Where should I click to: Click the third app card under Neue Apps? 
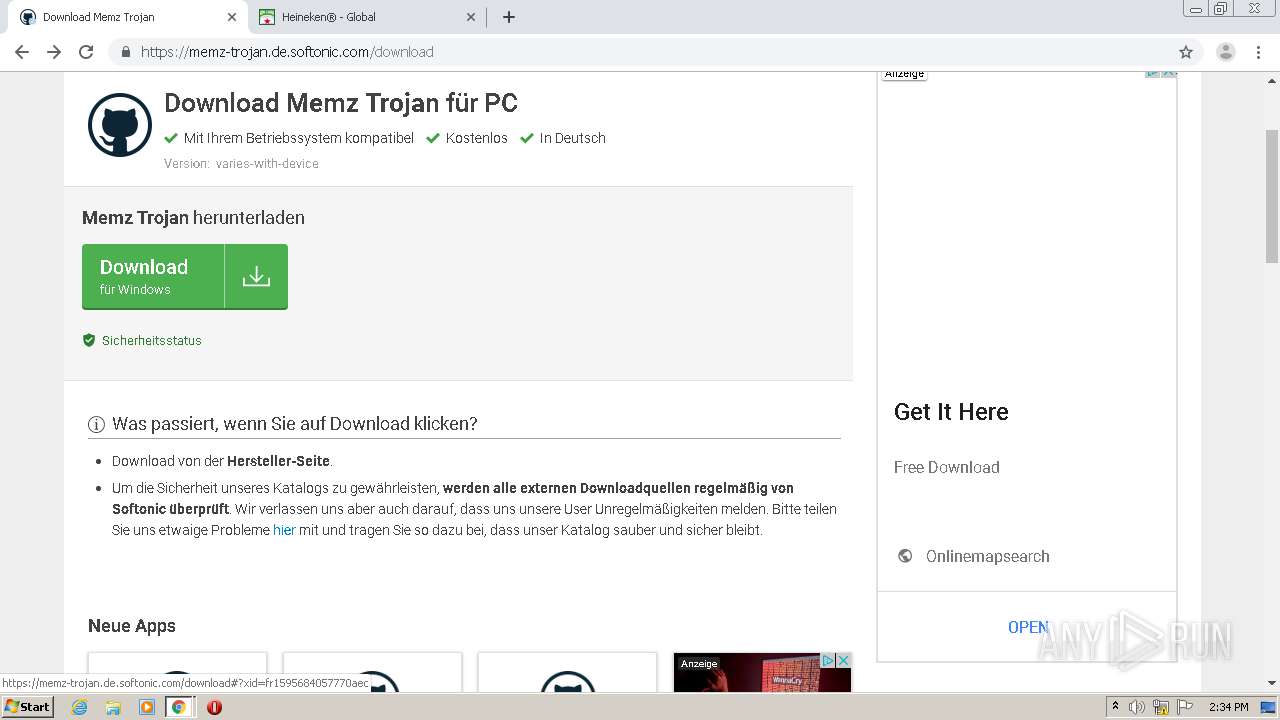[x=567, y=672]
